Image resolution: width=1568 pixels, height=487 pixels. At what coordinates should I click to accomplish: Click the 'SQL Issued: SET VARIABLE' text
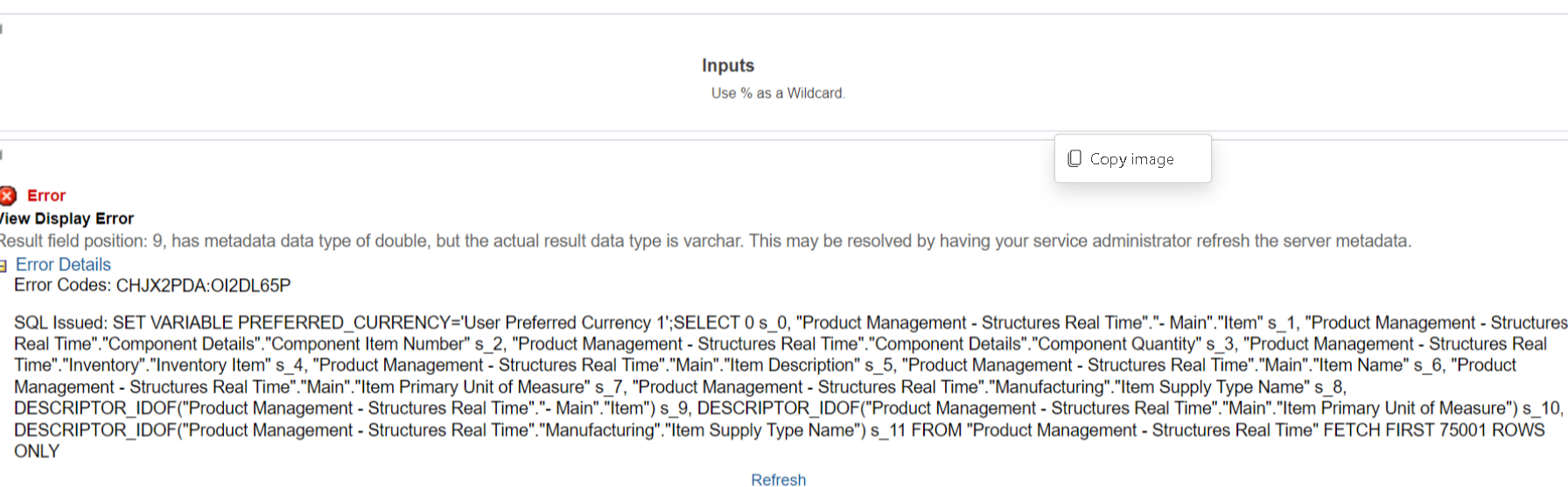point(123,323)
